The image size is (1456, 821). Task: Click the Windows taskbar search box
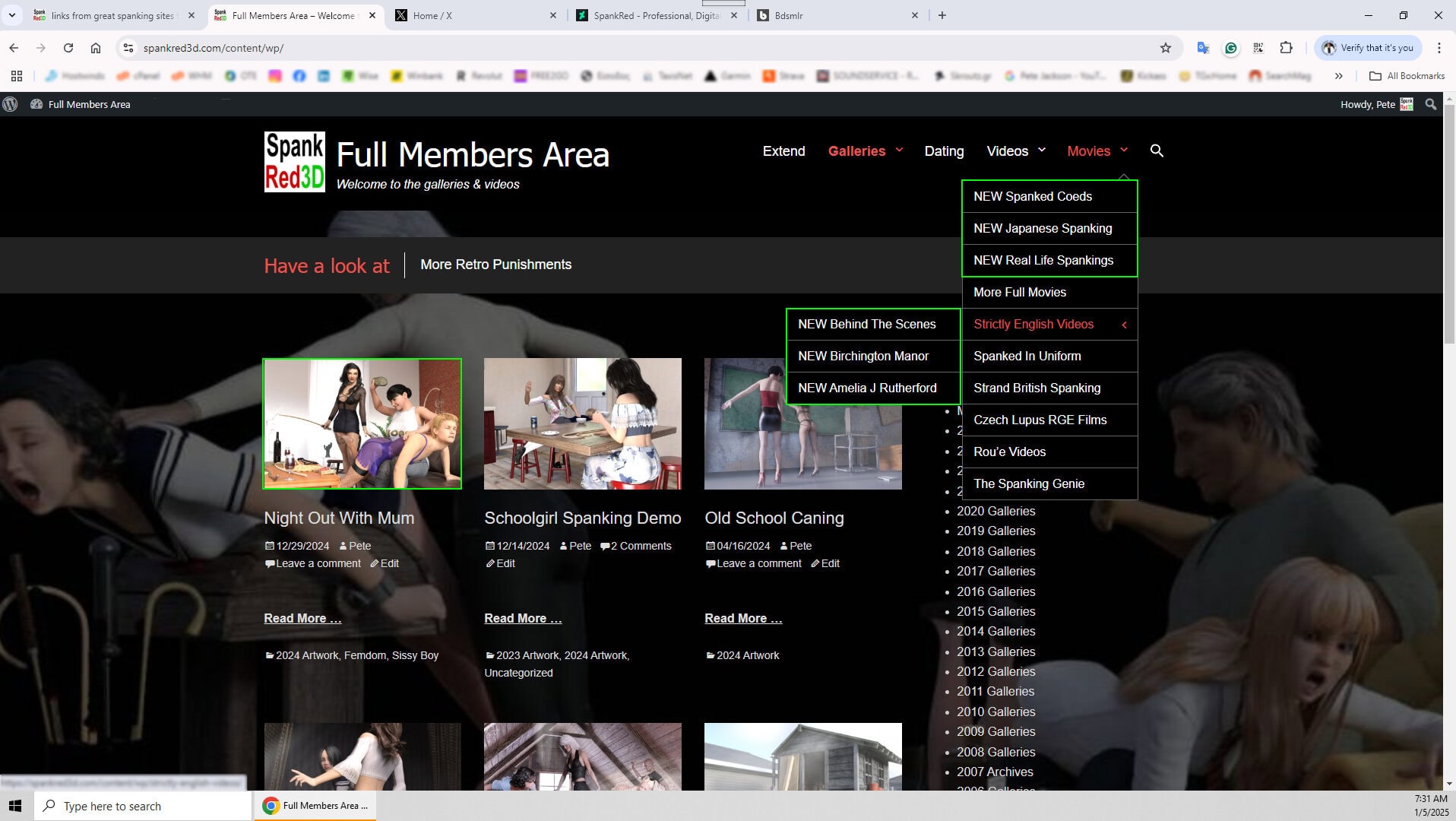tap(144, 806)
